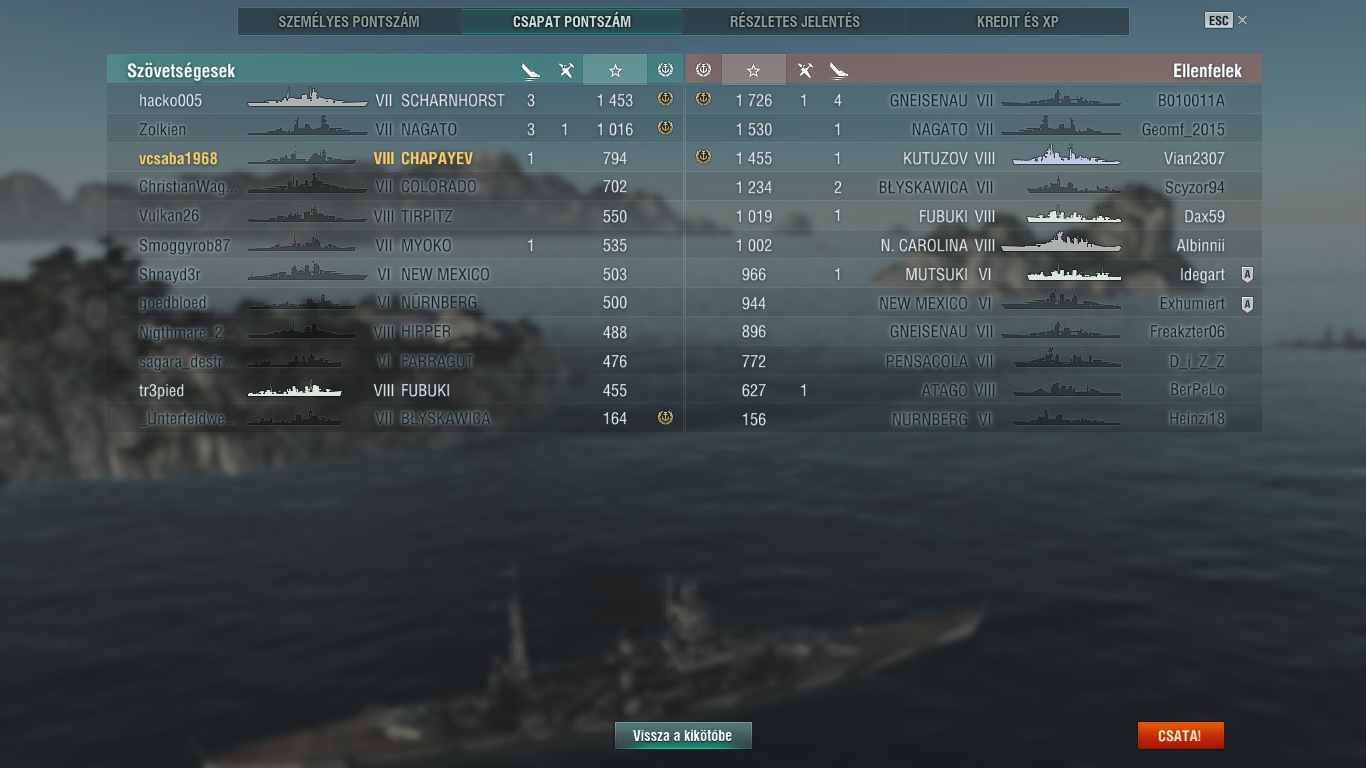The height and width of the screenshot is (768, 1366).
Task: Click Vissza a kikötőbe button
Action: (x=683, y=736)
